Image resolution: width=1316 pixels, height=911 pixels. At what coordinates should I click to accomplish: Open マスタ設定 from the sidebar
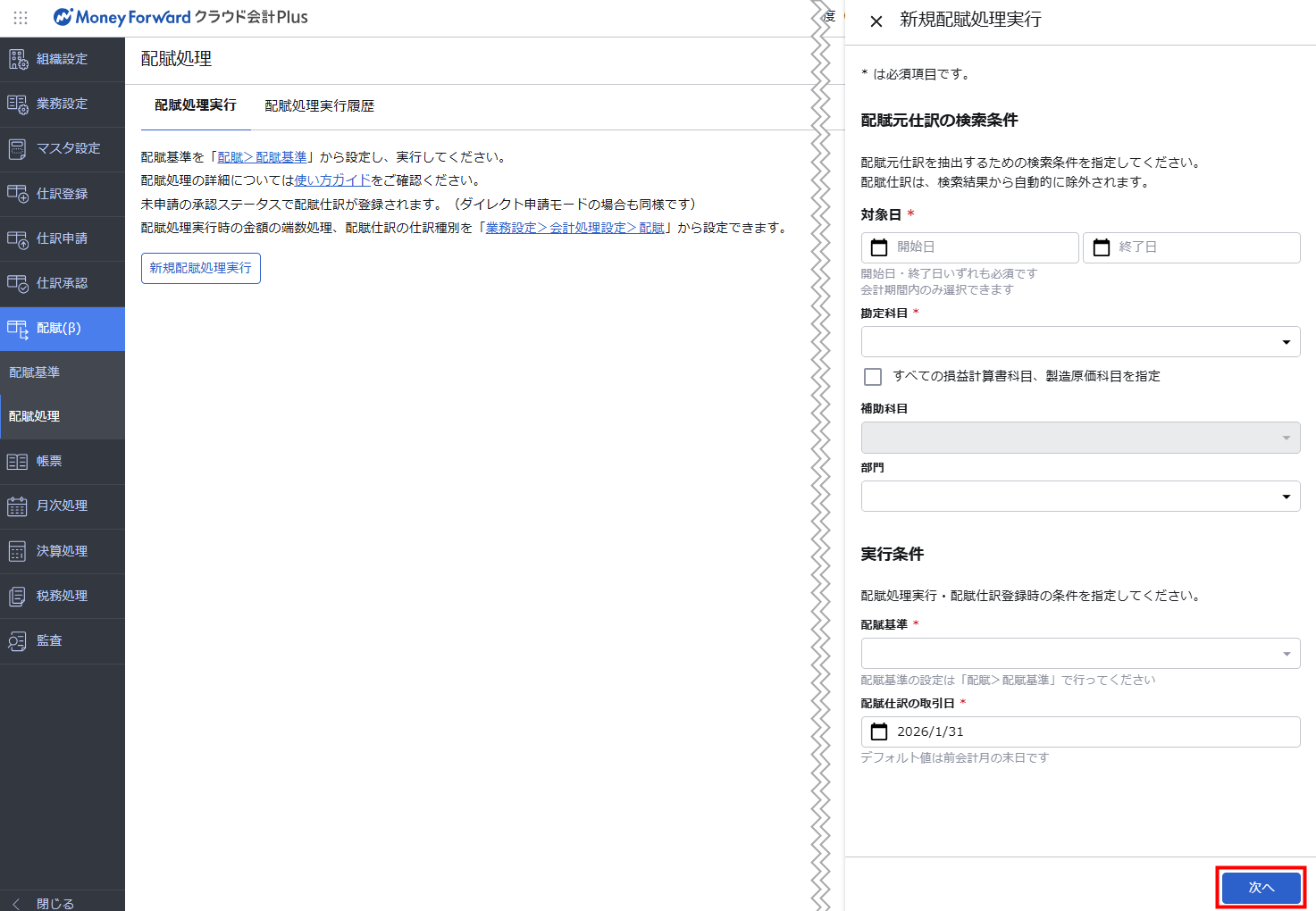point(62,149)
